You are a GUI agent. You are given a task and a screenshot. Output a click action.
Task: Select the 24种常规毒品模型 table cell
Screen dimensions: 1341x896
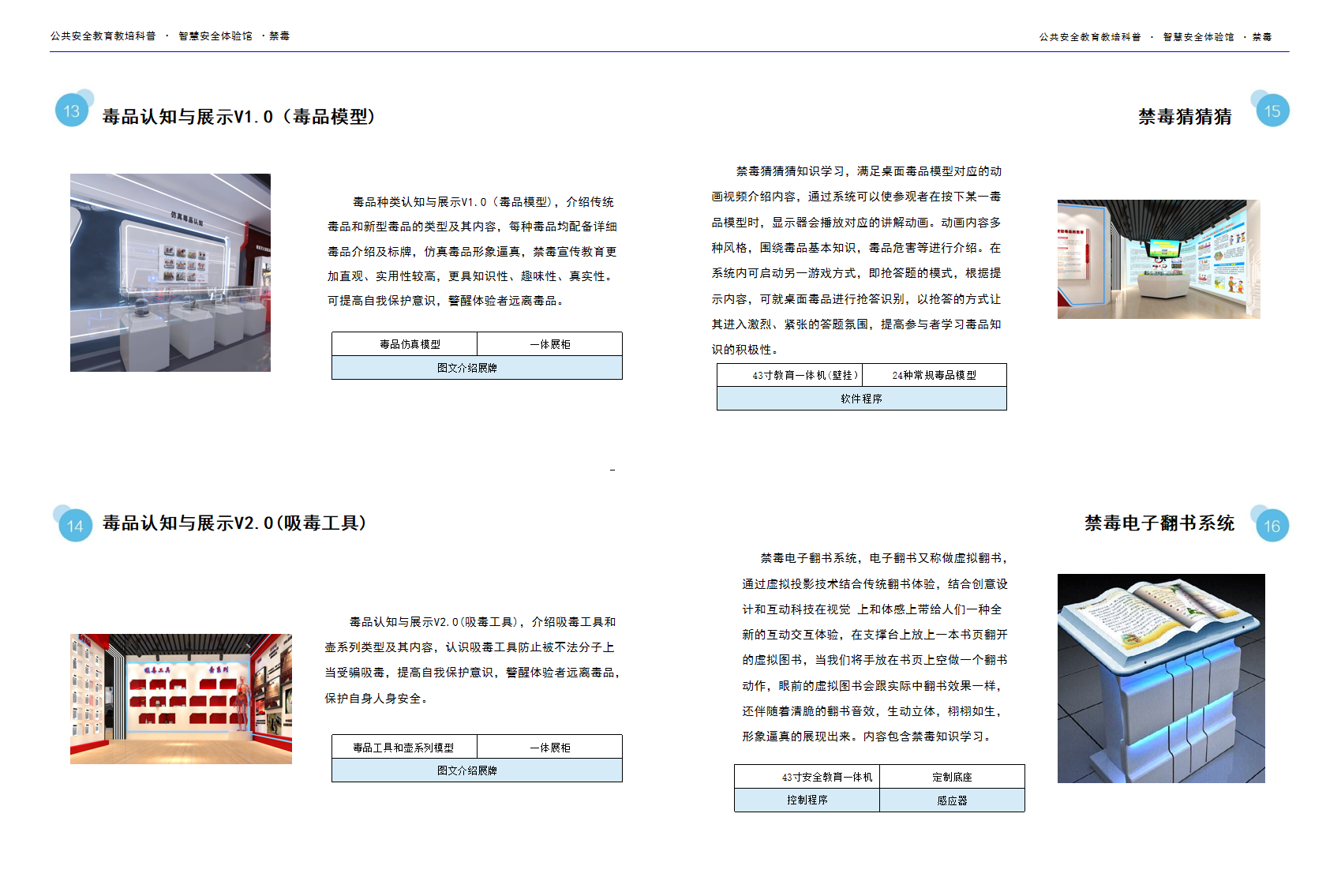click(934, 375)
